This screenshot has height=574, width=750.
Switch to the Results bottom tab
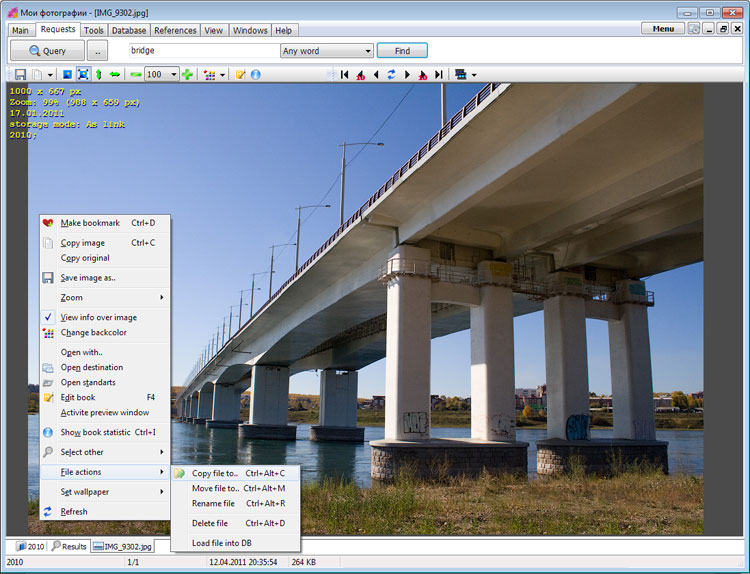coord(68,546)
